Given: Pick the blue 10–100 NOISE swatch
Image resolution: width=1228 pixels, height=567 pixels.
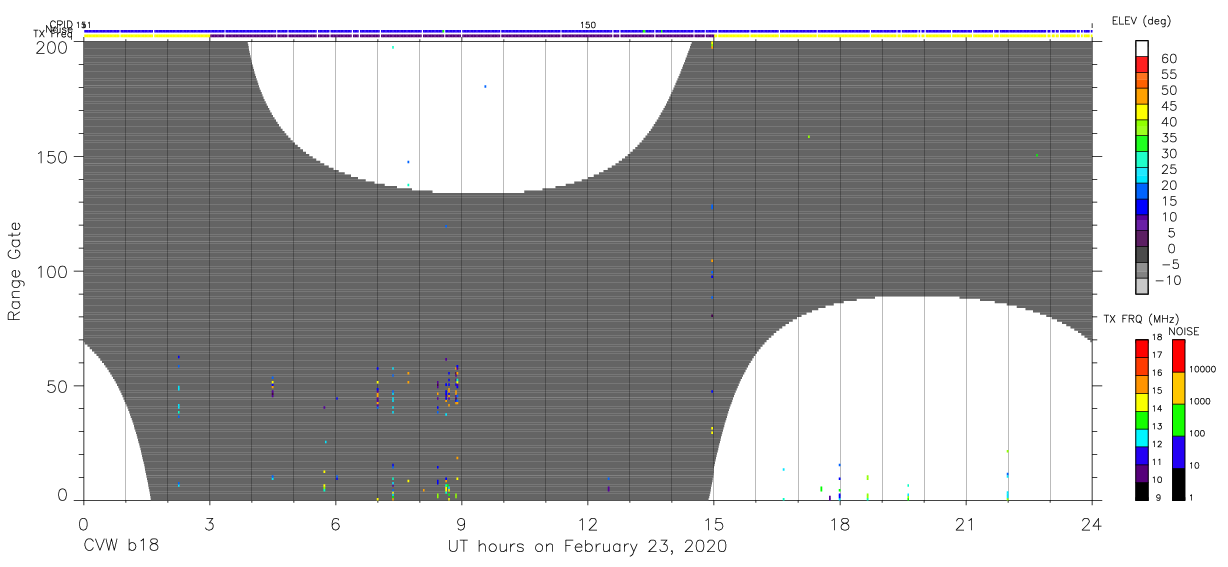Looking at the screenshot, I should (1178, 451).
